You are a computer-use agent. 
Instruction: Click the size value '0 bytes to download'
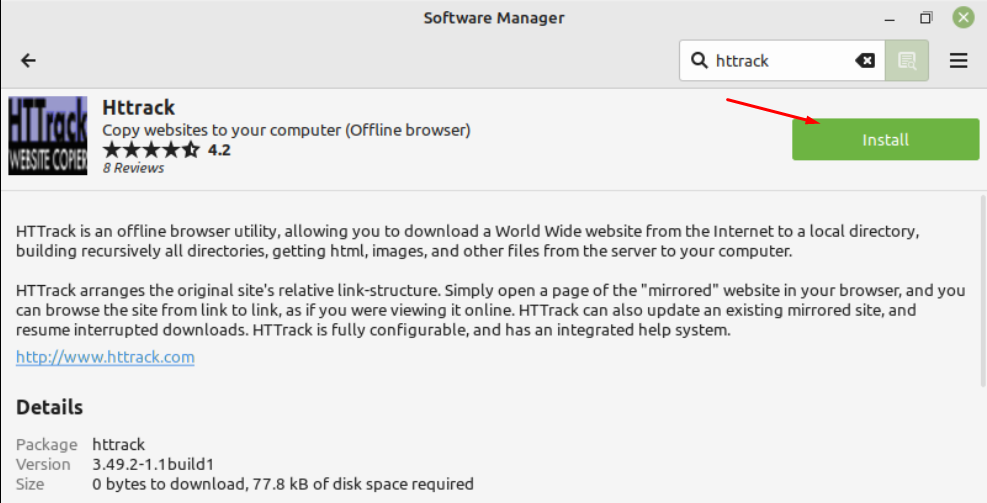click(283, 484)
